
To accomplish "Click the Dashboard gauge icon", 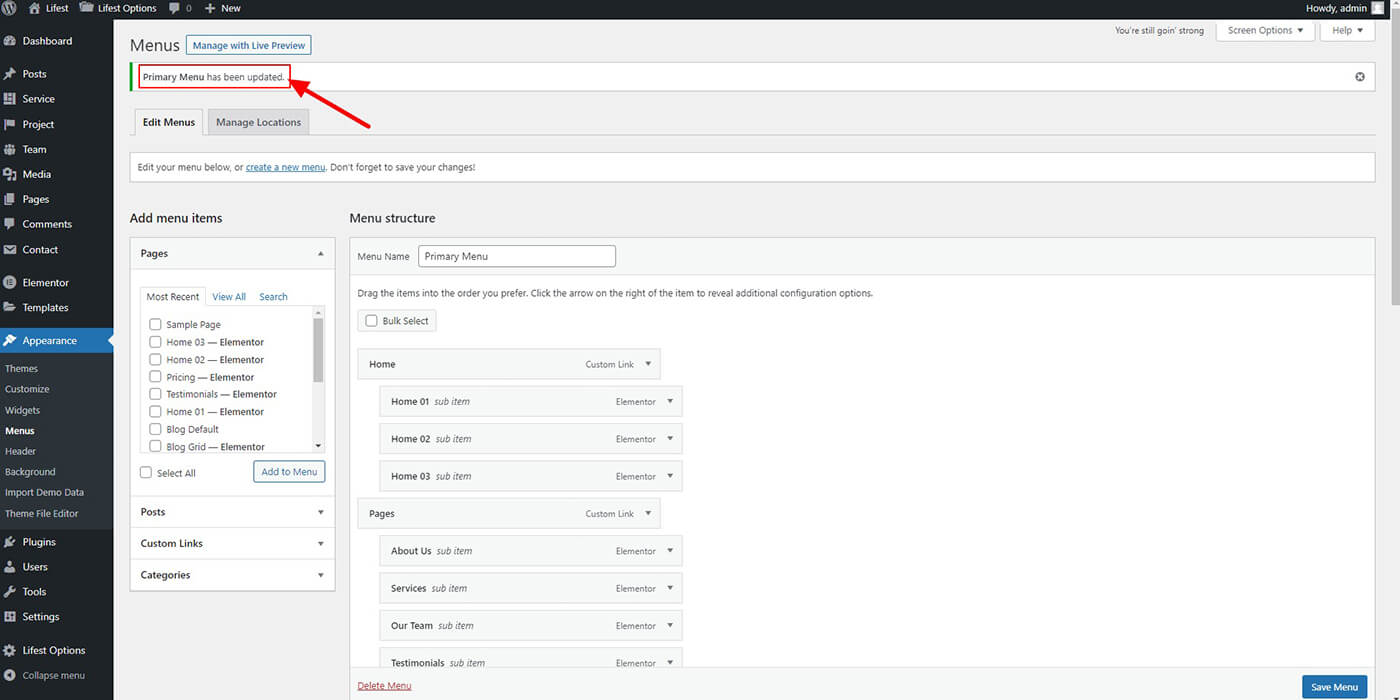I will pos(10,41).
